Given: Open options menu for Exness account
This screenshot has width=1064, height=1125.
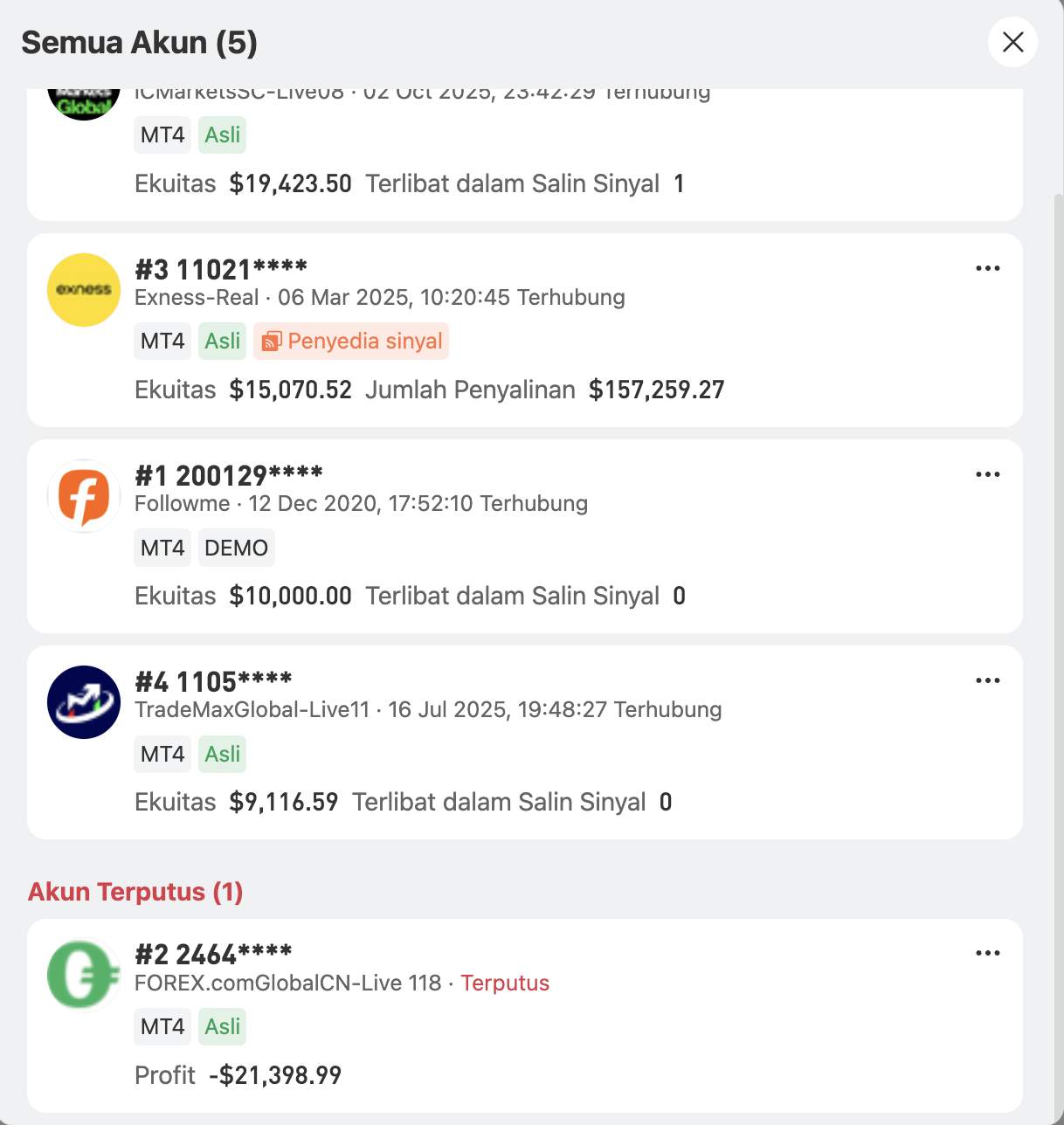Looking at the screenshot, I should (x=987, y=268).
